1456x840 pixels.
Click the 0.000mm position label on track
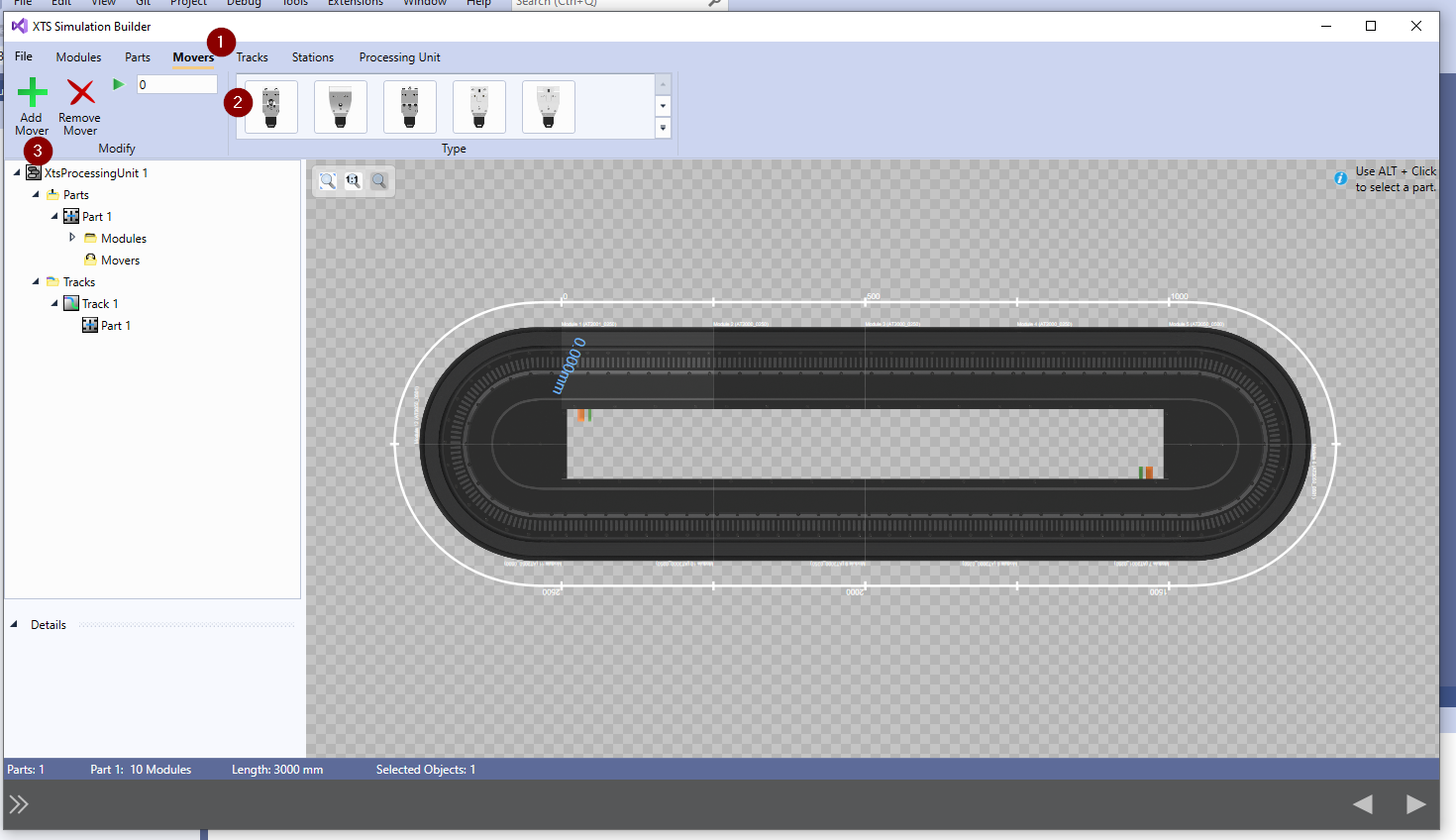[x=569, y=367]
